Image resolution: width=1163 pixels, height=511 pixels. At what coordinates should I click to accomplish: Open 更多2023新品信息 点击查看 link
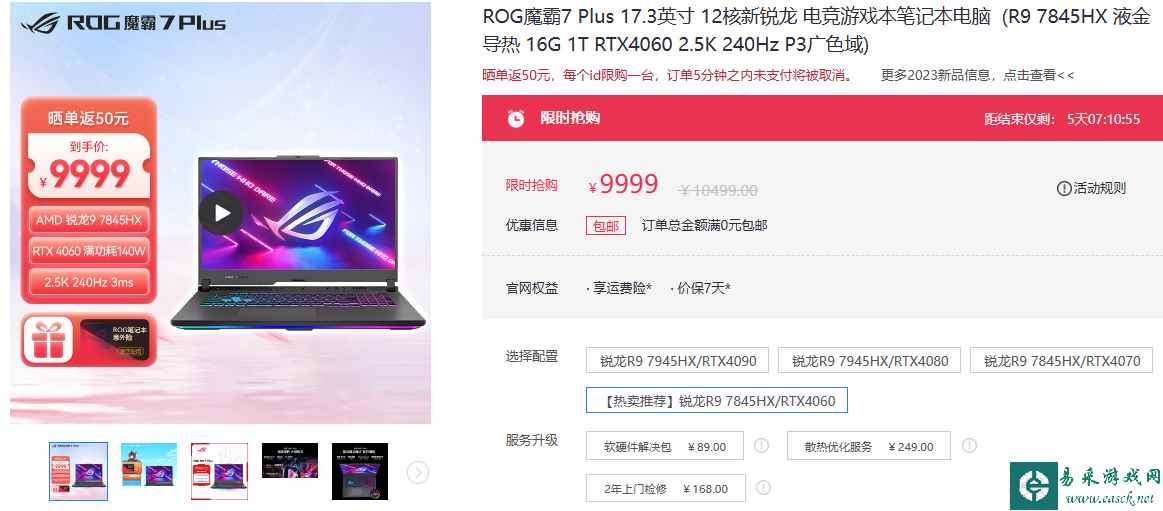(x=977, y=75)
